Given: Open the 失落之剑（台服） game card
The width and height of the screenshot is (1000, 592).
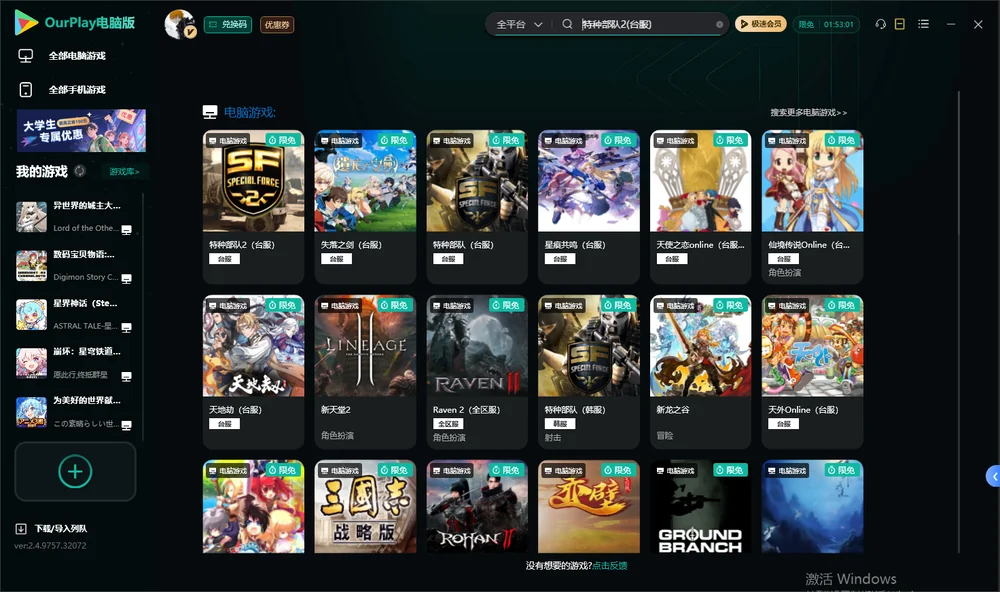Looking at the screenshot, I should pos(365,207).
